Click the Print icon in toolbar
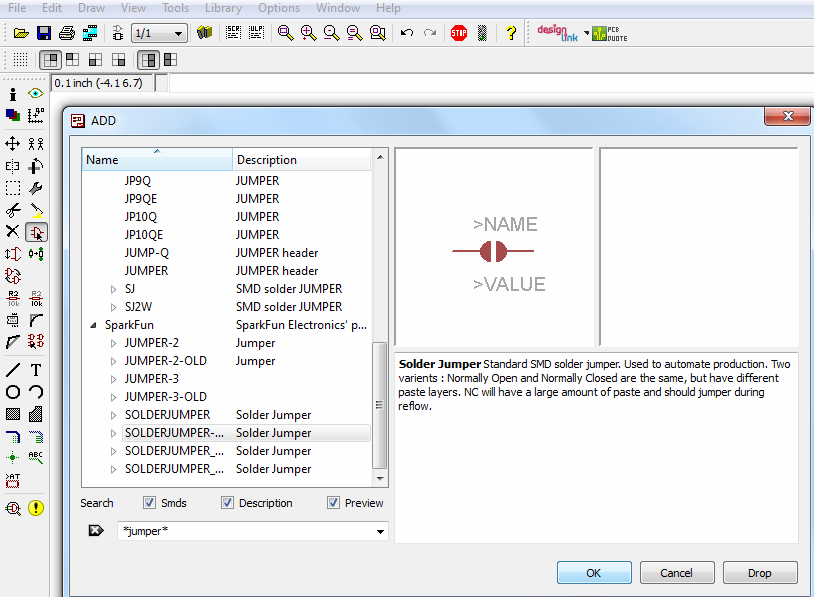 click(66, 33)
